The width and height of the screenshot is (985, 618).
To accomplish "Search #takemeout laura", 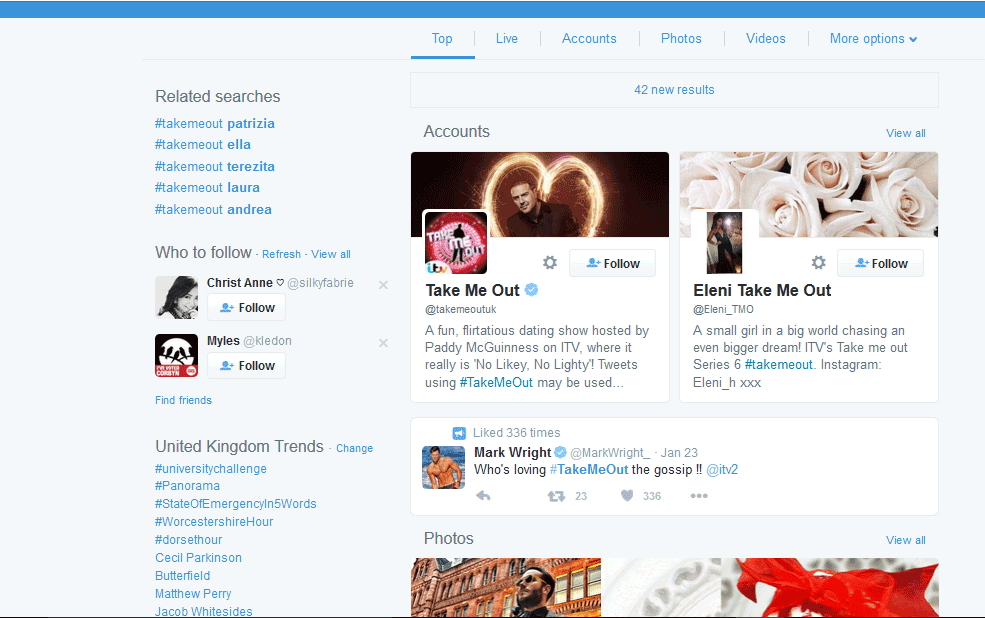I will tap(207, 187).
